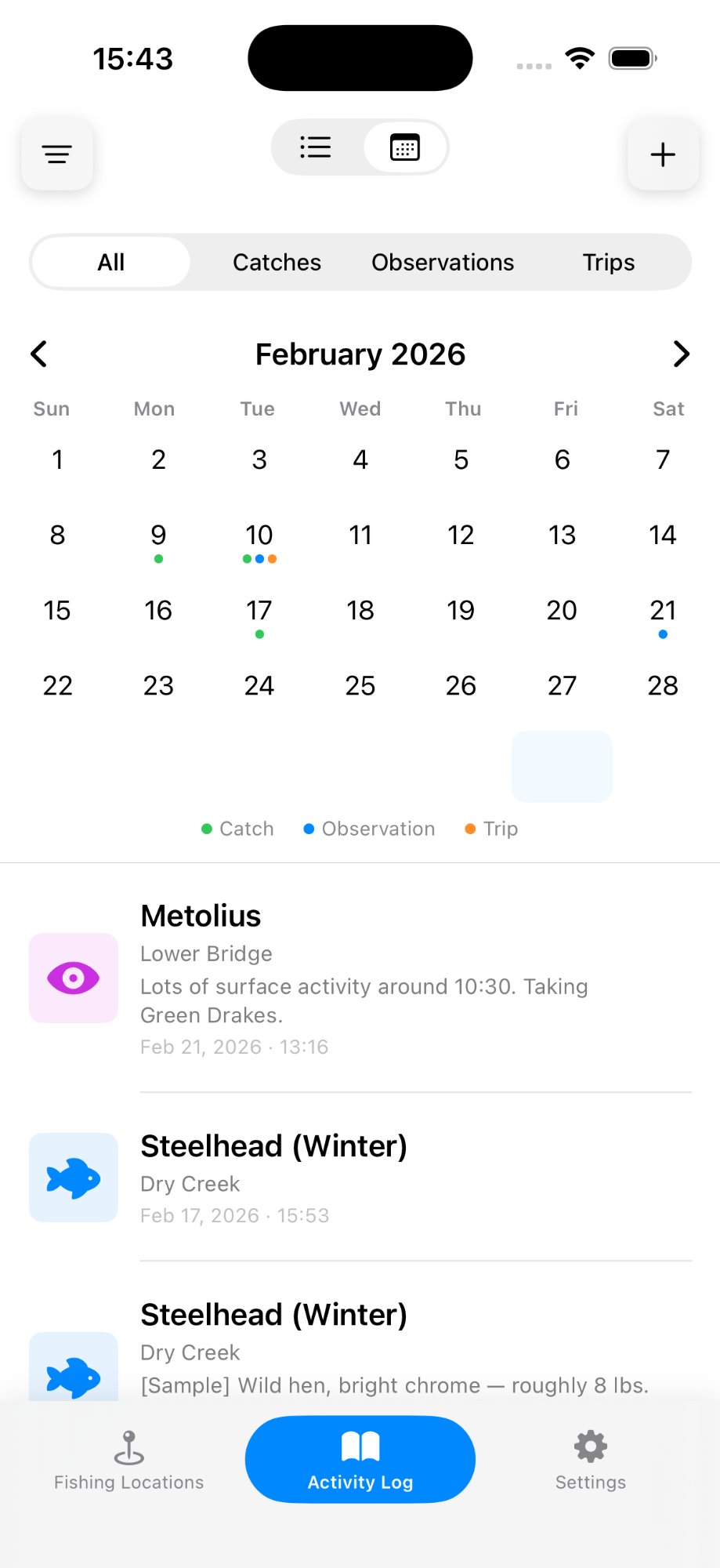The width and height of the screenshot is (720, 1568).
Task: Tap the green Catch legend dot
Action: (x=207, y=828)
